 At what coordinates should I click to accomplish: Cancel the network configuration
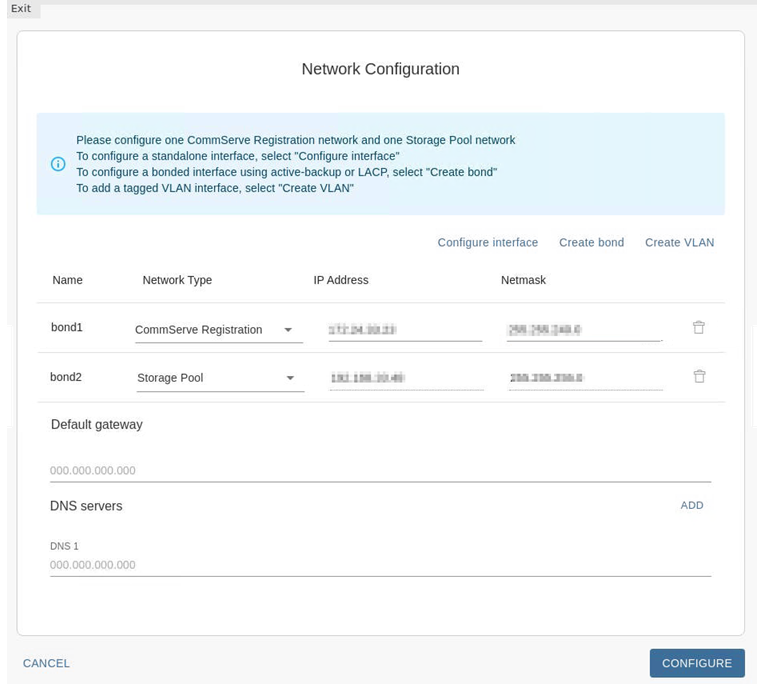coord(47,664)
